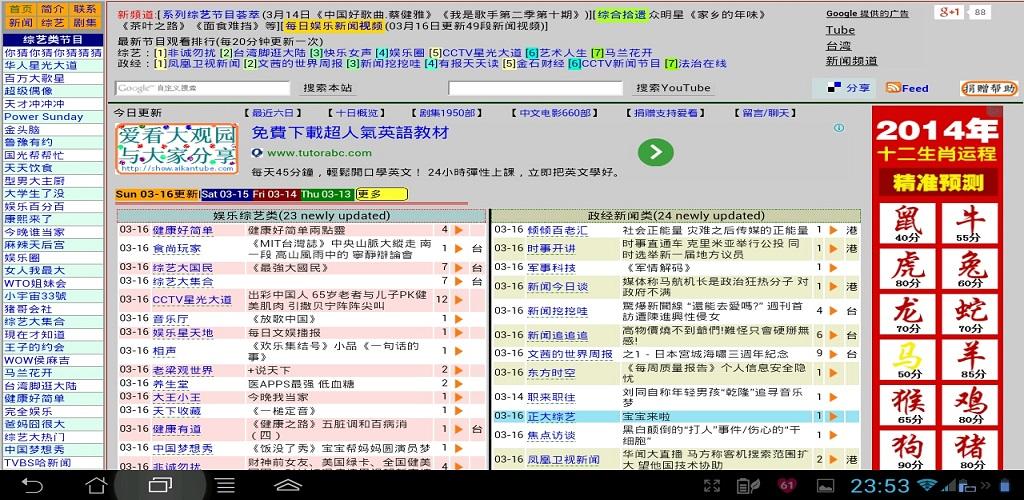Click the 捐赠帮助 button
The height and width of the screenshot is (500, 1024).
tap(989, 88)
